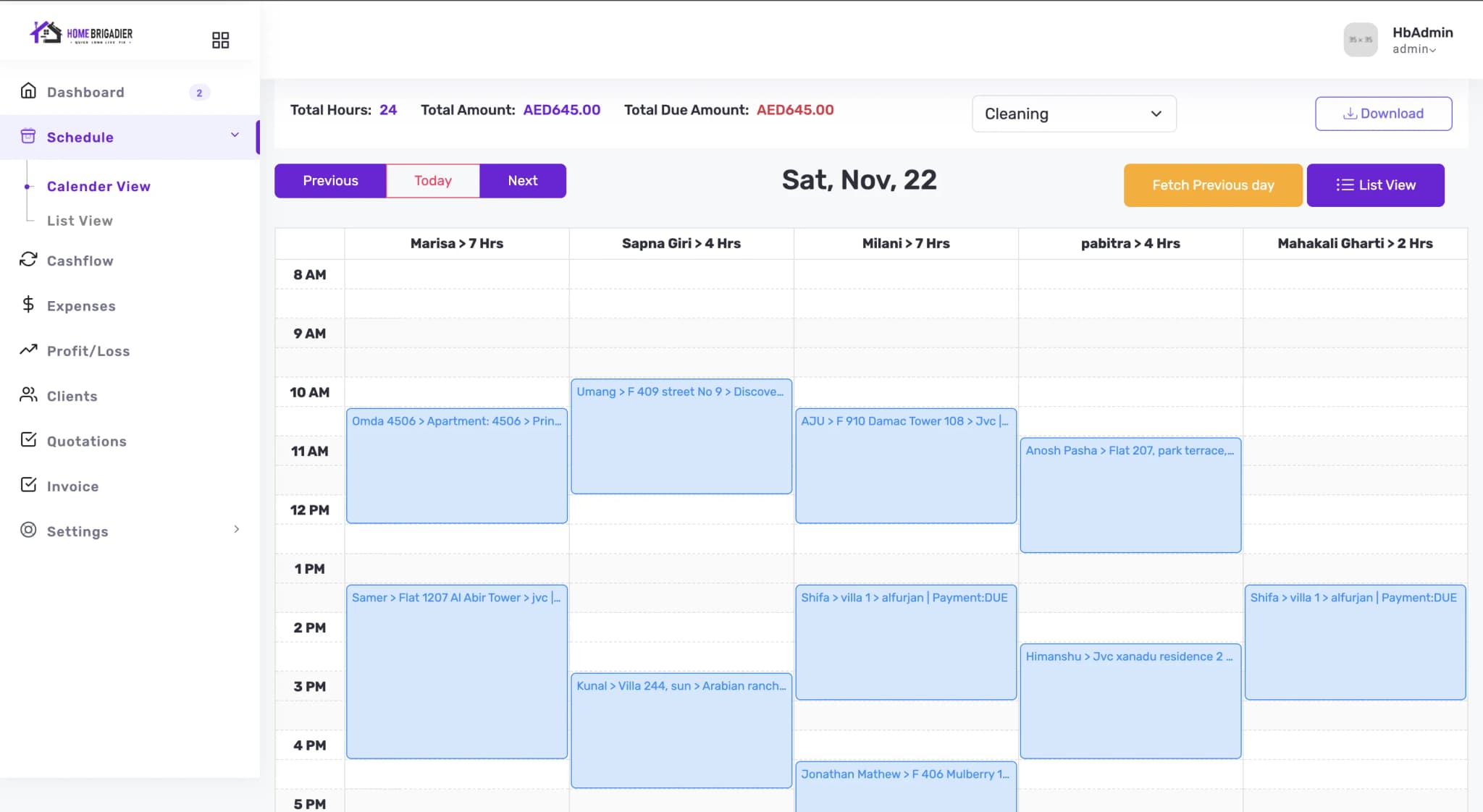Expand the Settings submenu arrow

tap(237, 530)
